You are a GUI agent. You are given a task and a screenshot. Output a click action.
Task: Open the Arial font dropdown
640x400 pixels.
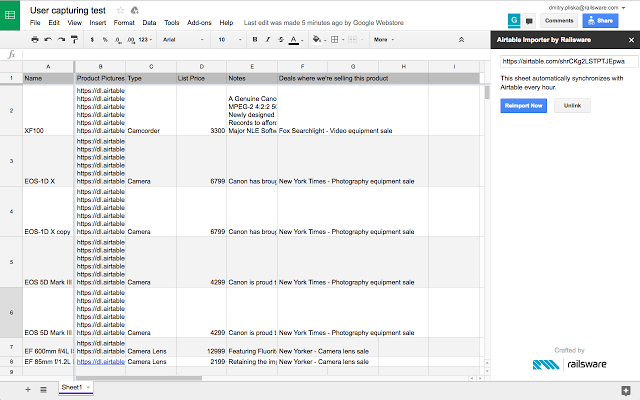[x=183, y=40]
